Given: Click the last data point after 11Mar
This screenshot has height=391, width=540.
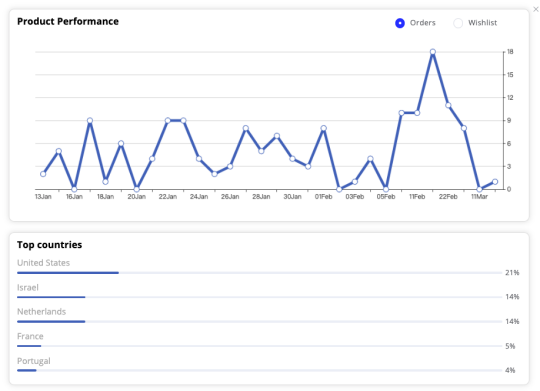Looking at the screenshot, I should (495, 182).
